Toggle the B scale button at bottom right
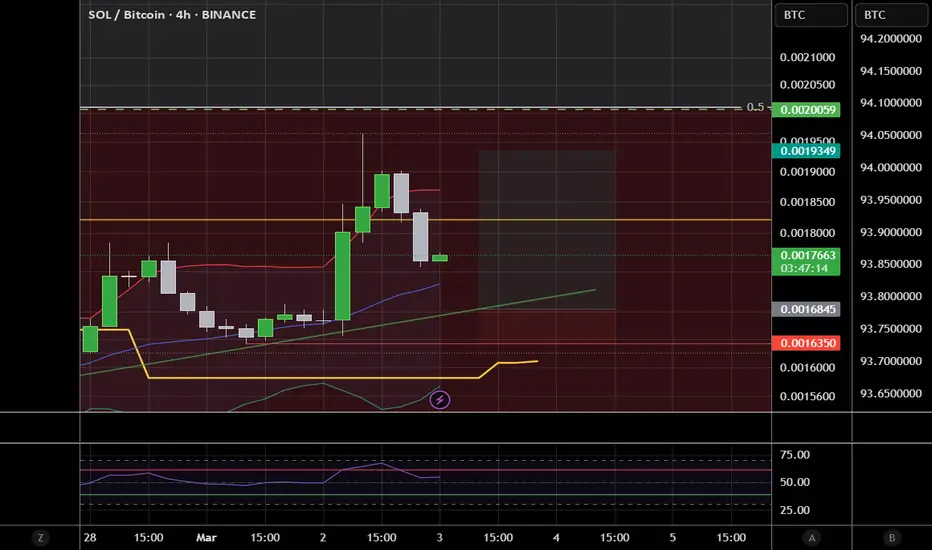The height and width of the screenshot is (550, 932). 892,538
